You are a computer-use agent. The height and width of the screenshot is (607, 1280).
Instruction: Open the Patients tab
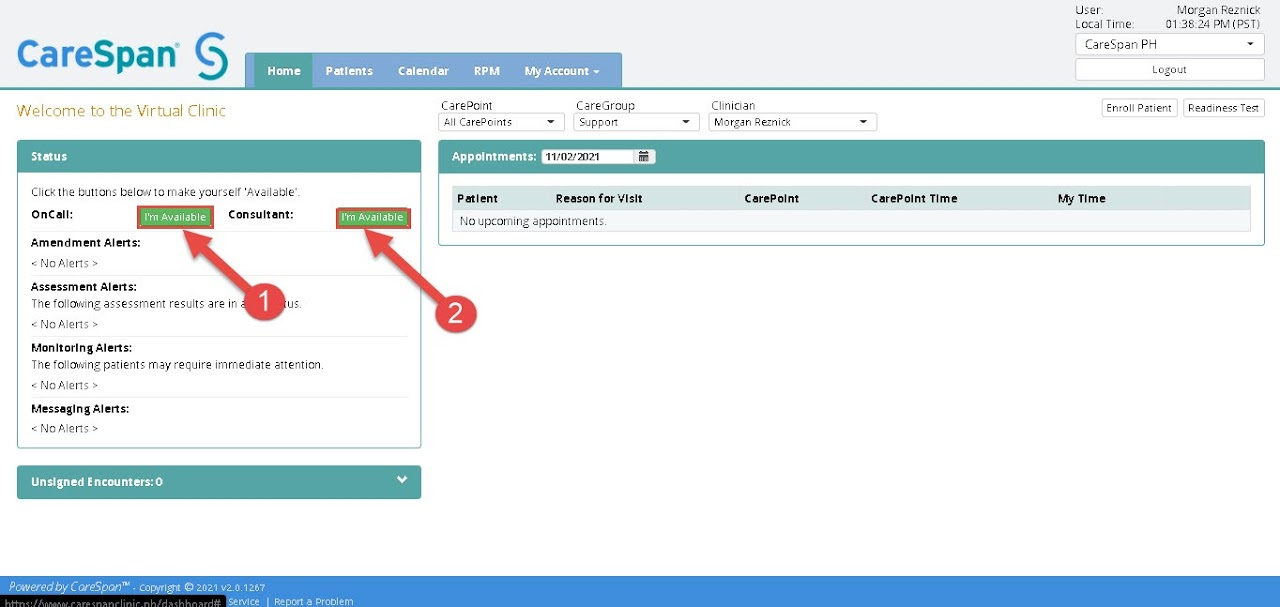tap(349, 71)
